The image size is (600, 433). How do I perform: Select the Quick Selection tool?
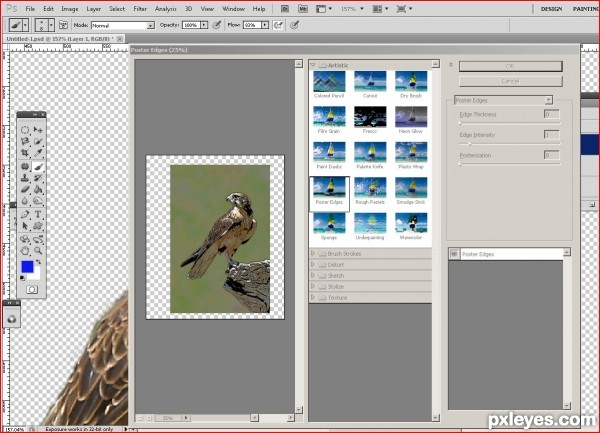coord(38,141)
